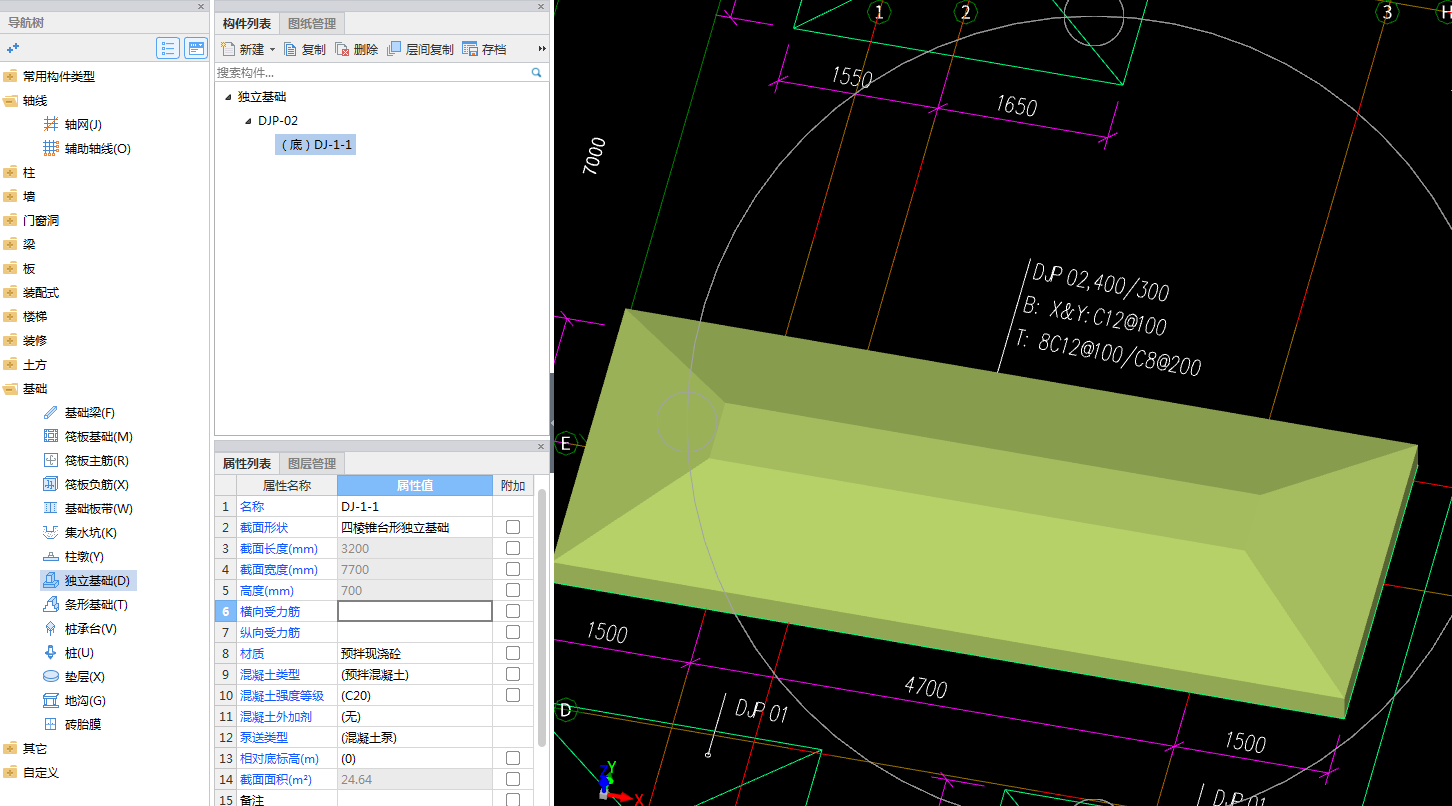This screenshot has height=806, width=1452.
Task: Click 混凝土强度等级 value (C20)
Action: pos(415,695)
